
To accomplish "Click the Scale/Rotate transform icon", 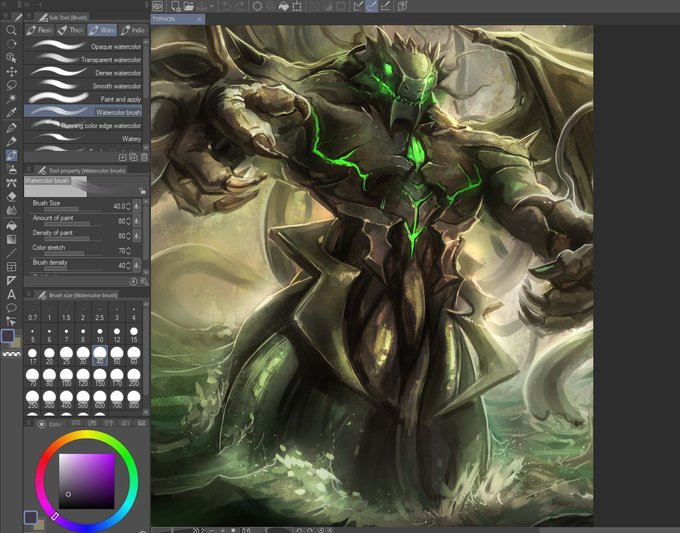I will tap(297, 6).
